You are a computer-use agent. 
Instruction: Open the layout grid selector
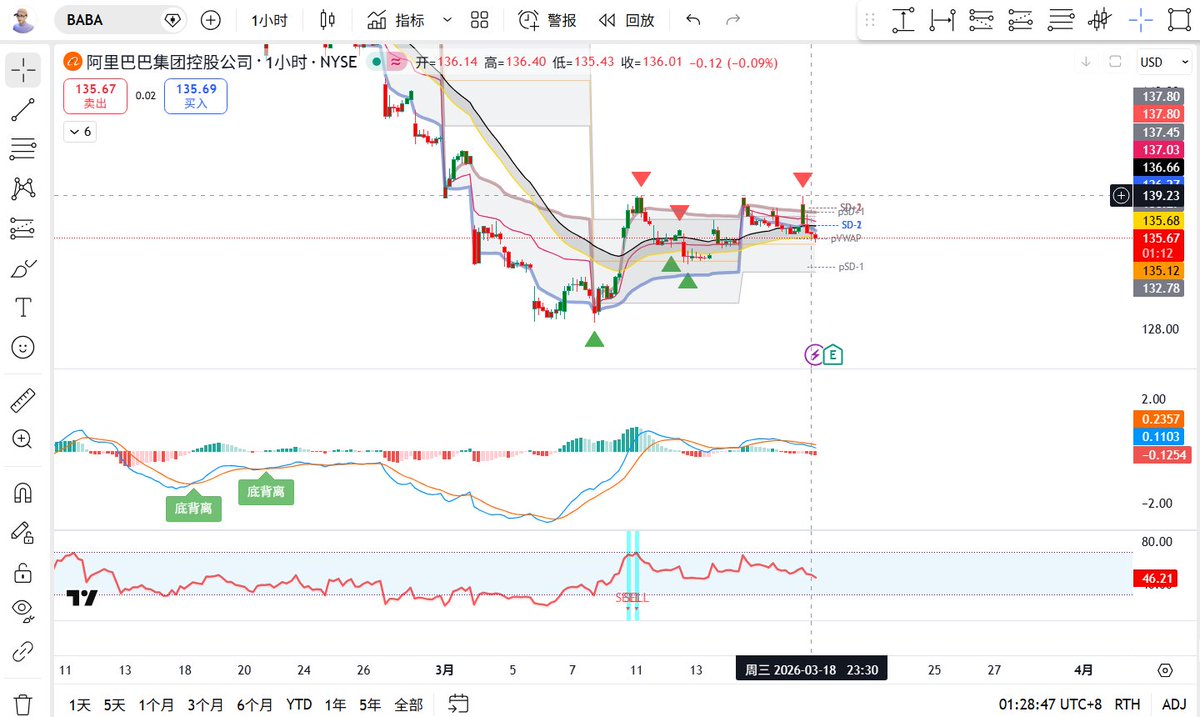(479, 20)
